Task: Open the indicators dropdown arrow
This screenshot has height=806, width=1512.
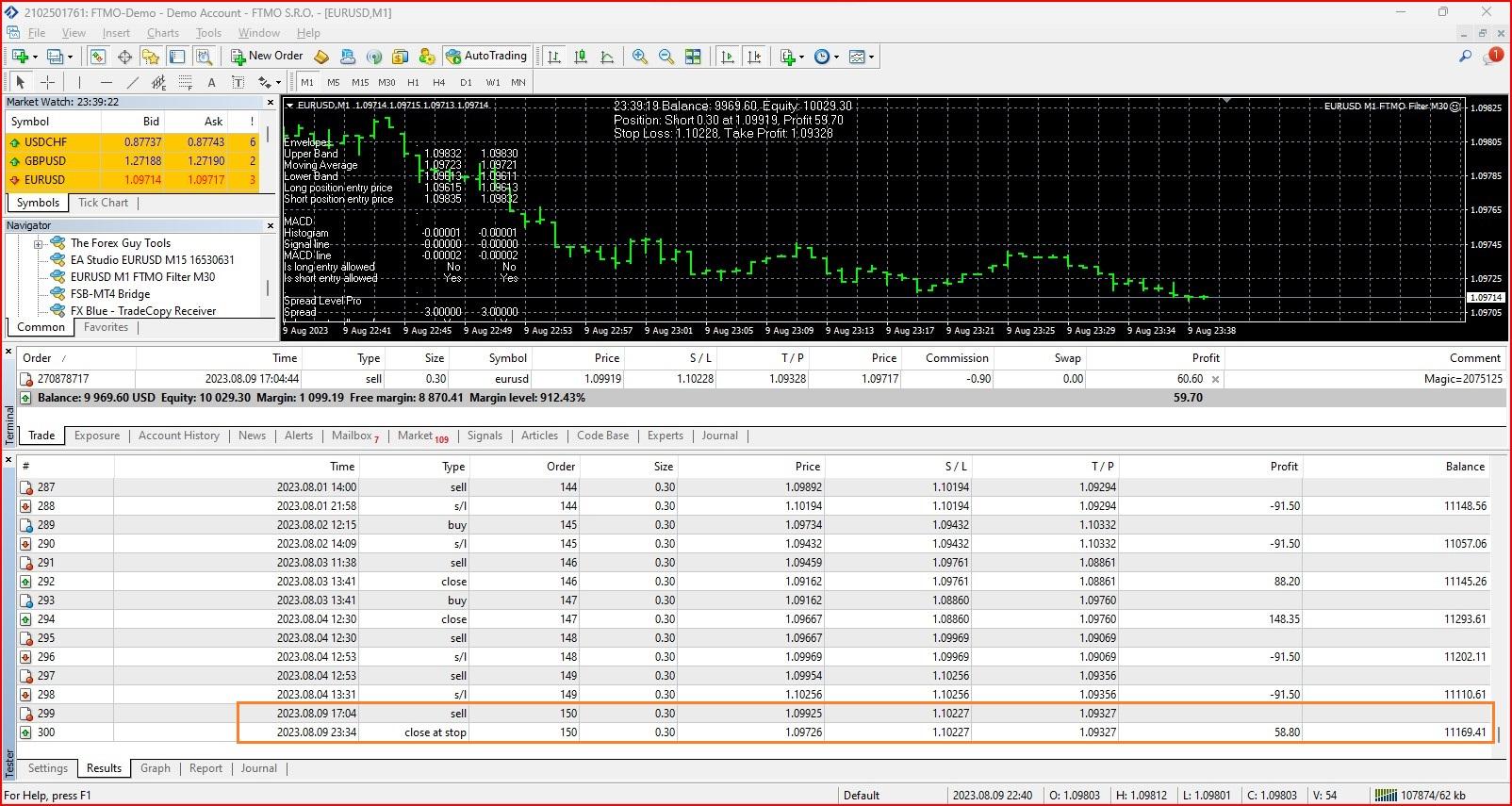Action: [802, 57]
